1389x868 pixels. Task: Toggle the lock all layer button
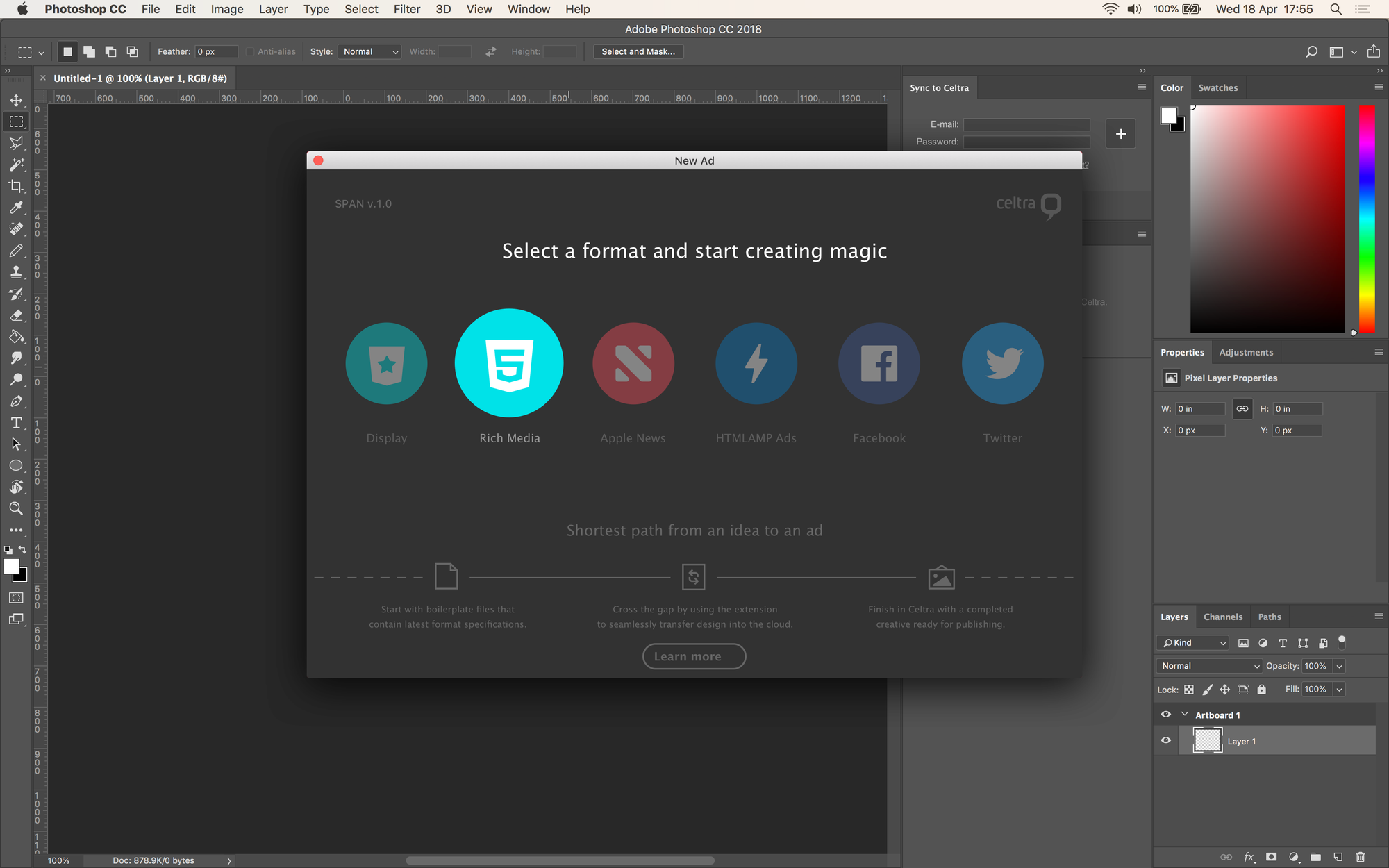pyautogui.click(x=1262, y=690)
